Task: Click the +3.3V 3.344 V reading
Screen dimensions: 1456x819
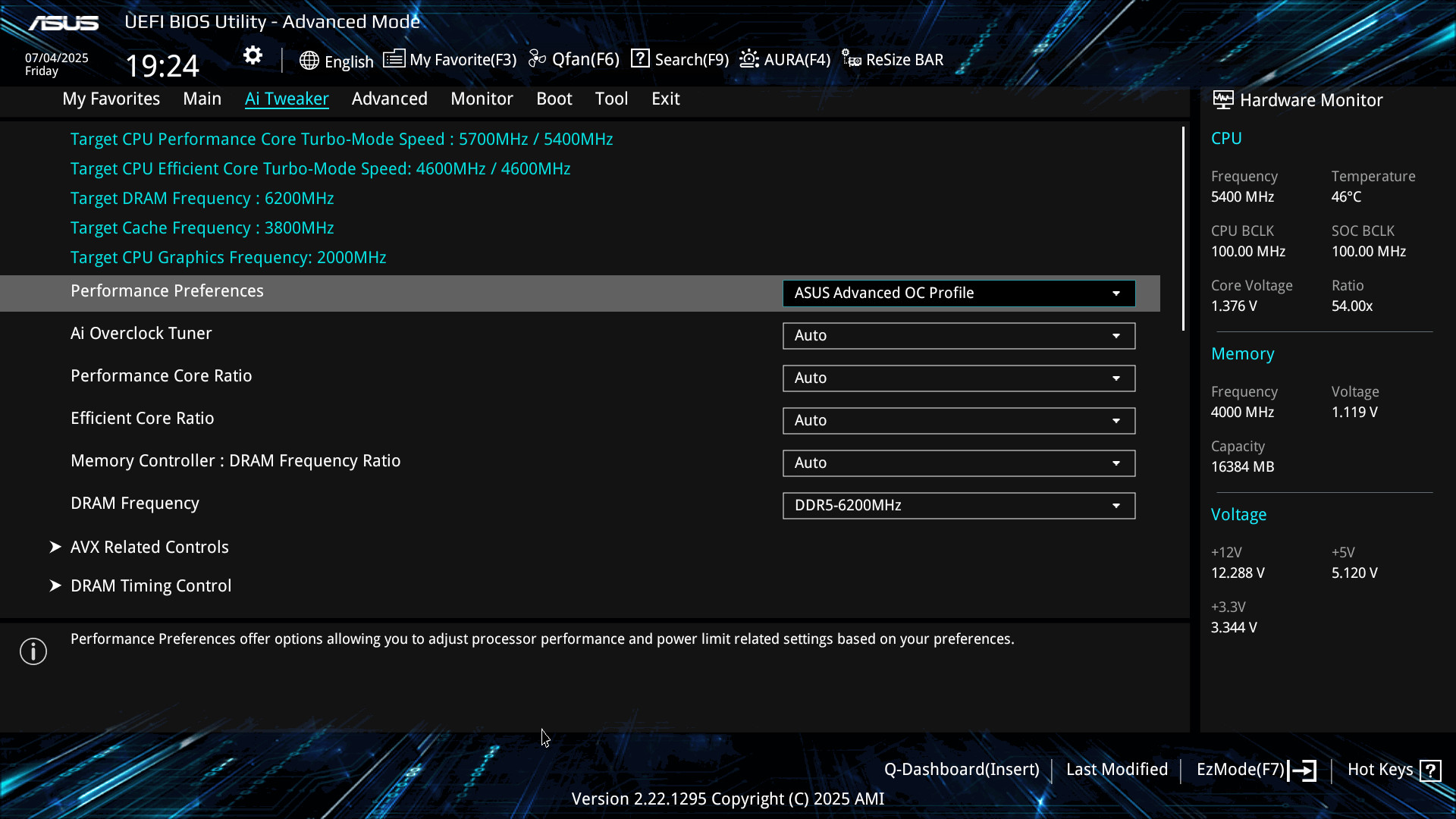Action: (1234, 628)
